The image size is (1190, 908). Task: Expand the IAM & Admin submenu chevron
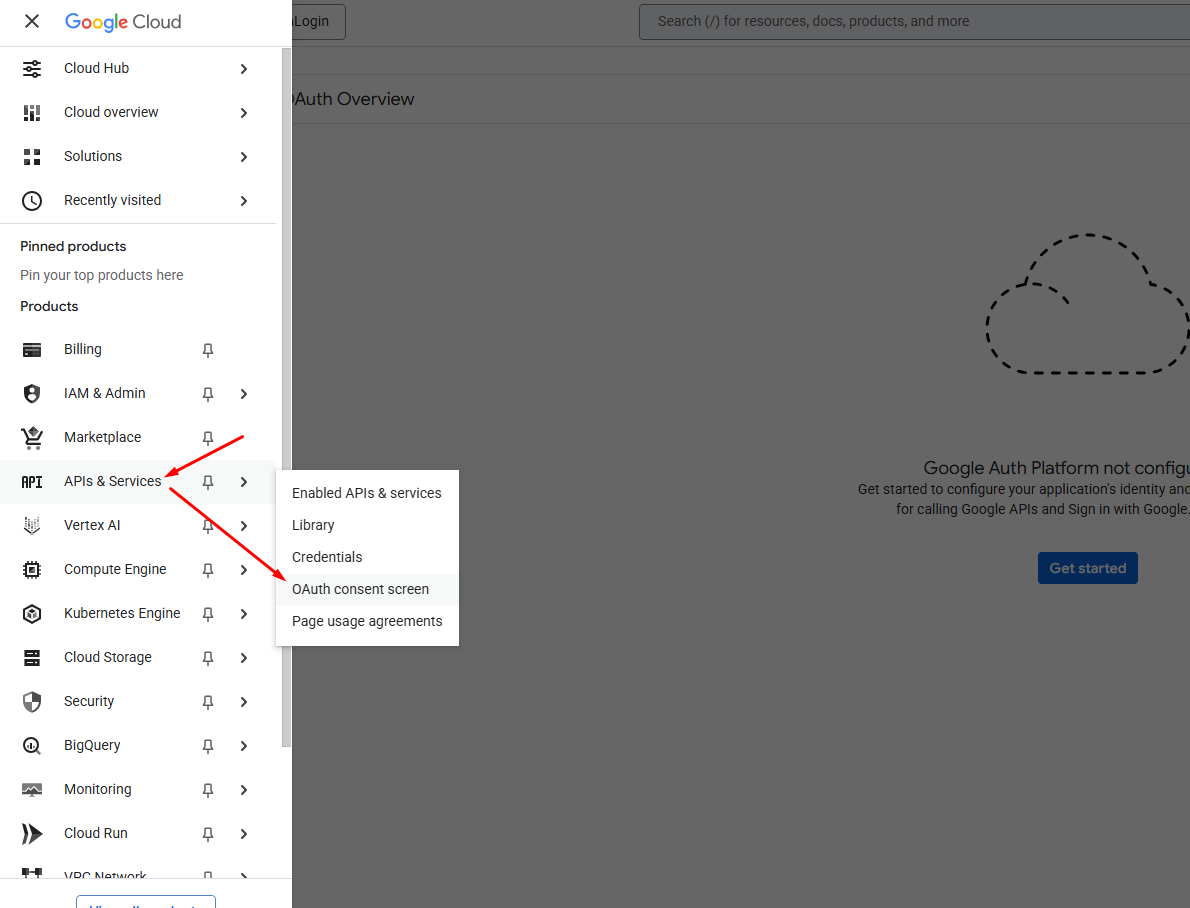[244, 394]
